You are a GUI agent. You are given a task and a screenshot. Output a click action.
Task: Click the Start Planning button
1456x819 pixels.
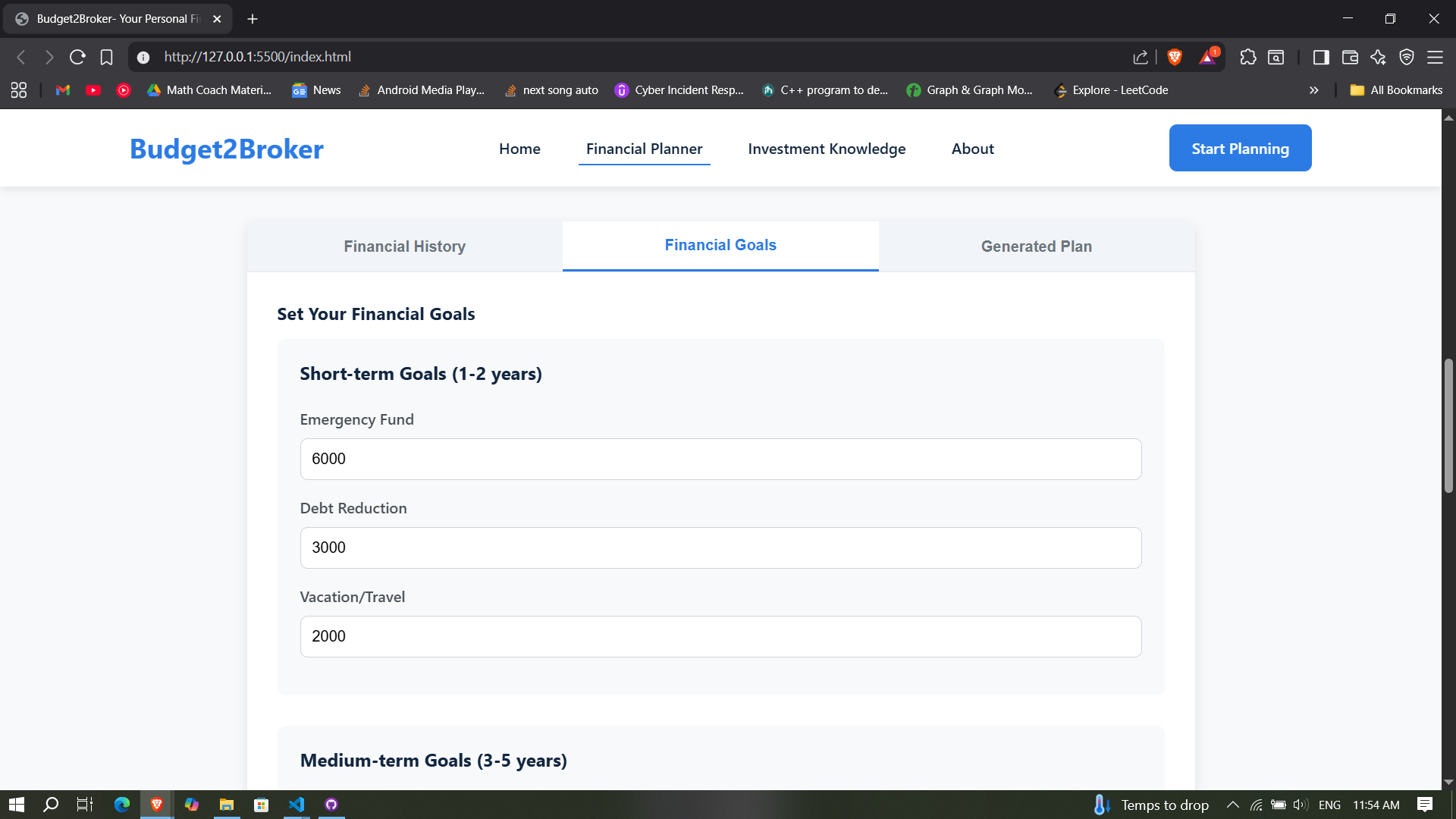(1240, 149)
